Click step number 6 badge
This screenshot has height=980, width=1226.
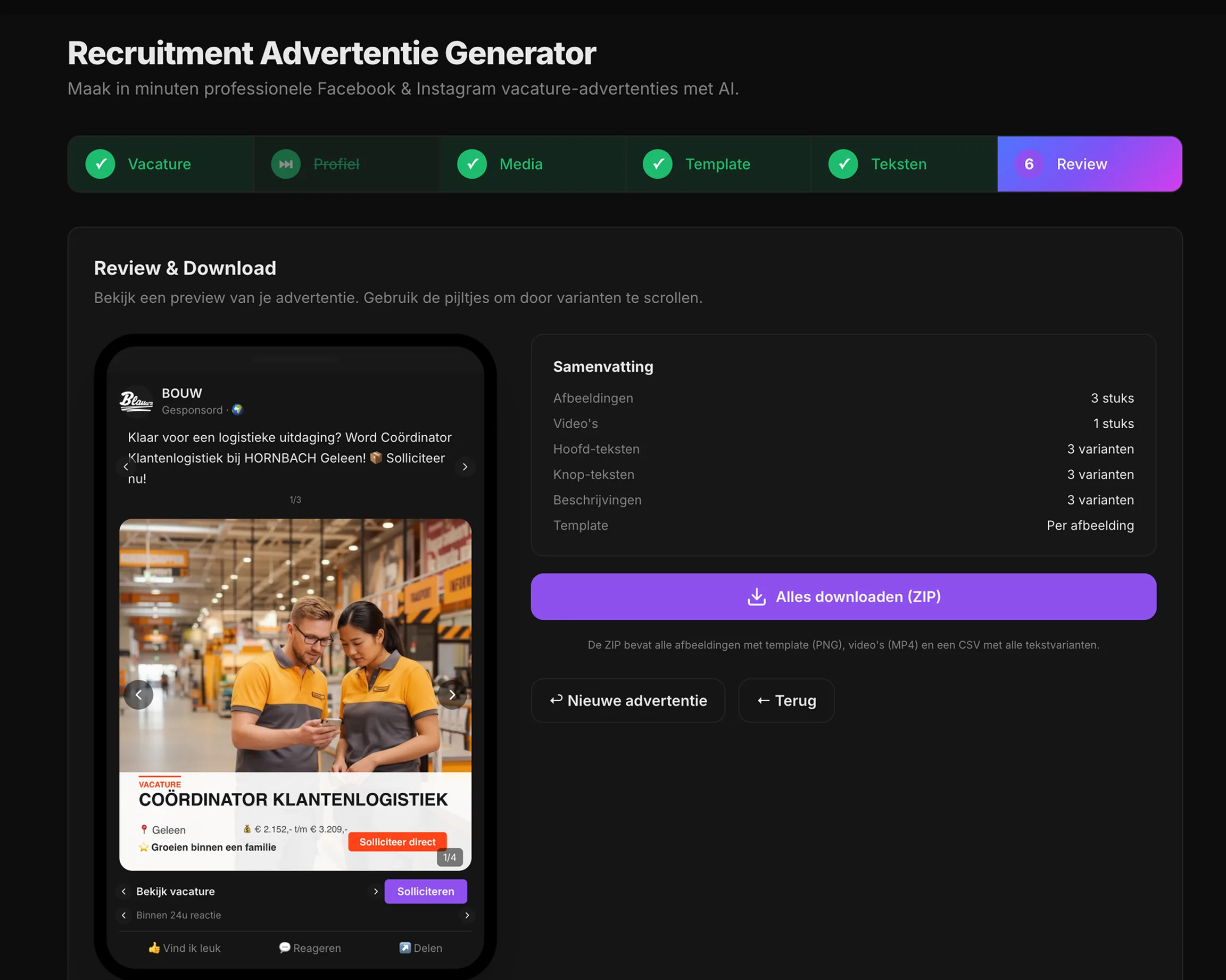(x=1029, y=164)
